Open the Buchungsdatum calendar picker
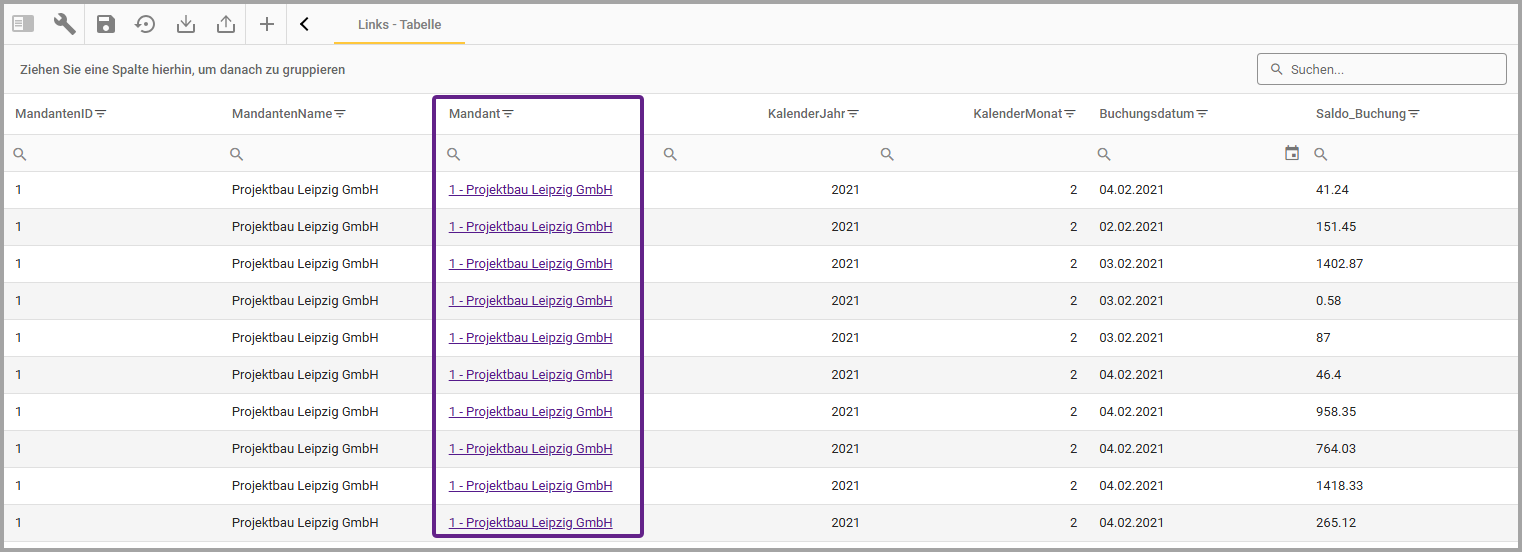This screenshot has height=552, width=1522. (x=1292, y=153)
